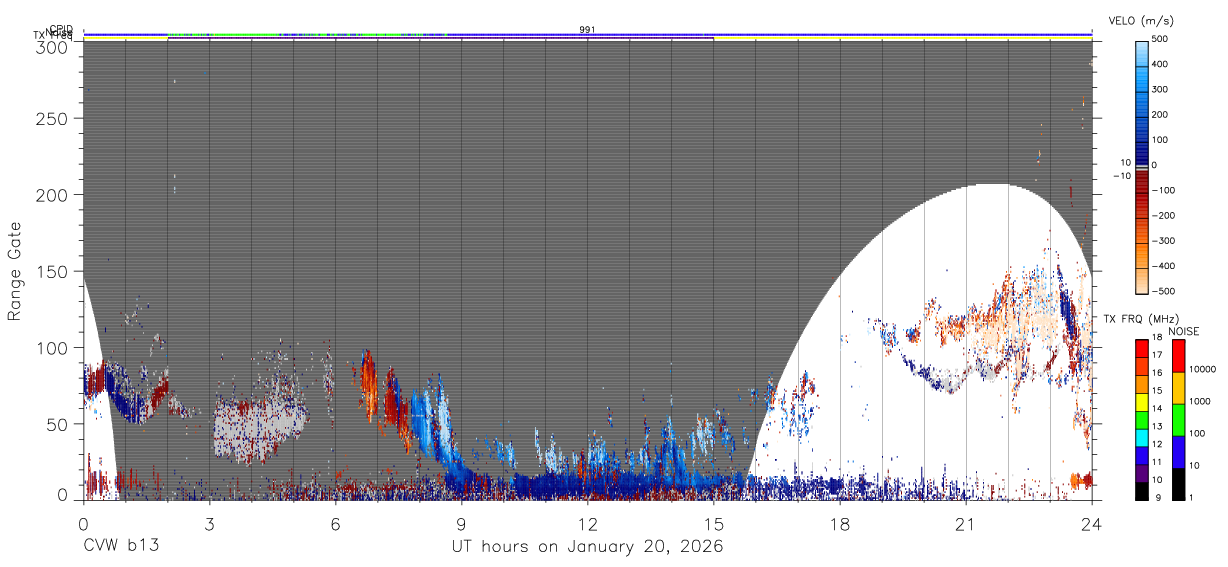The image size is (1228, 567).
Task: Click the purple 10–11 MHz frequency swatch
Action: pos(1141,471)
